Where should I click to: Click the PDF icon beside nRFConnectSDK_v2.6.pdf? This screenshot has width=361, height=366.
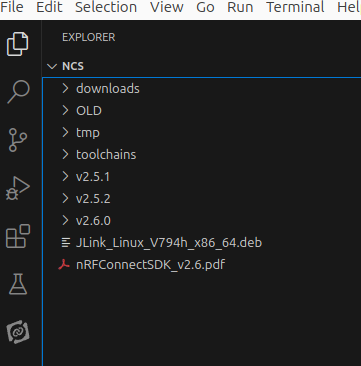coord(64,265)
